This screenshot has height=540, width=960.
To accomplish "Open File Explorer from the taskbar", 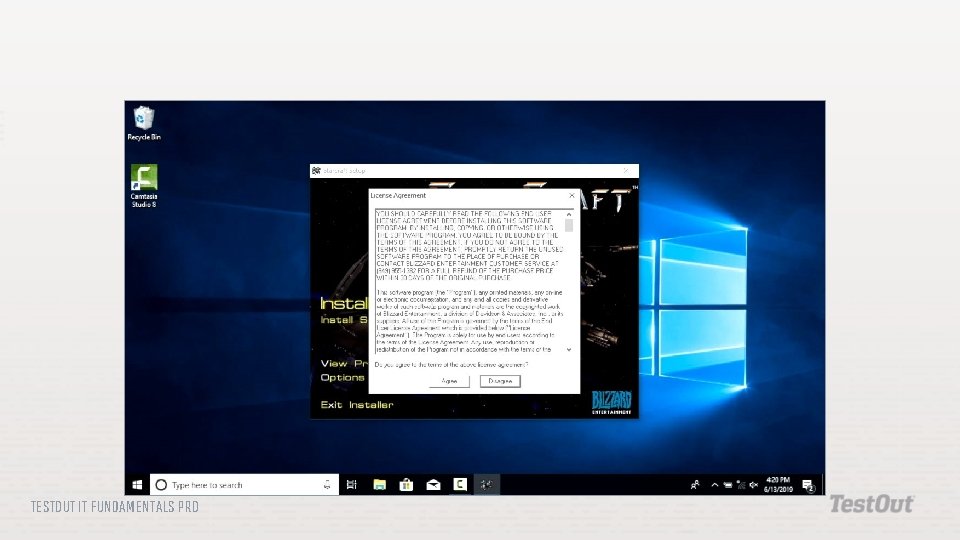I will tap(380, 485).
